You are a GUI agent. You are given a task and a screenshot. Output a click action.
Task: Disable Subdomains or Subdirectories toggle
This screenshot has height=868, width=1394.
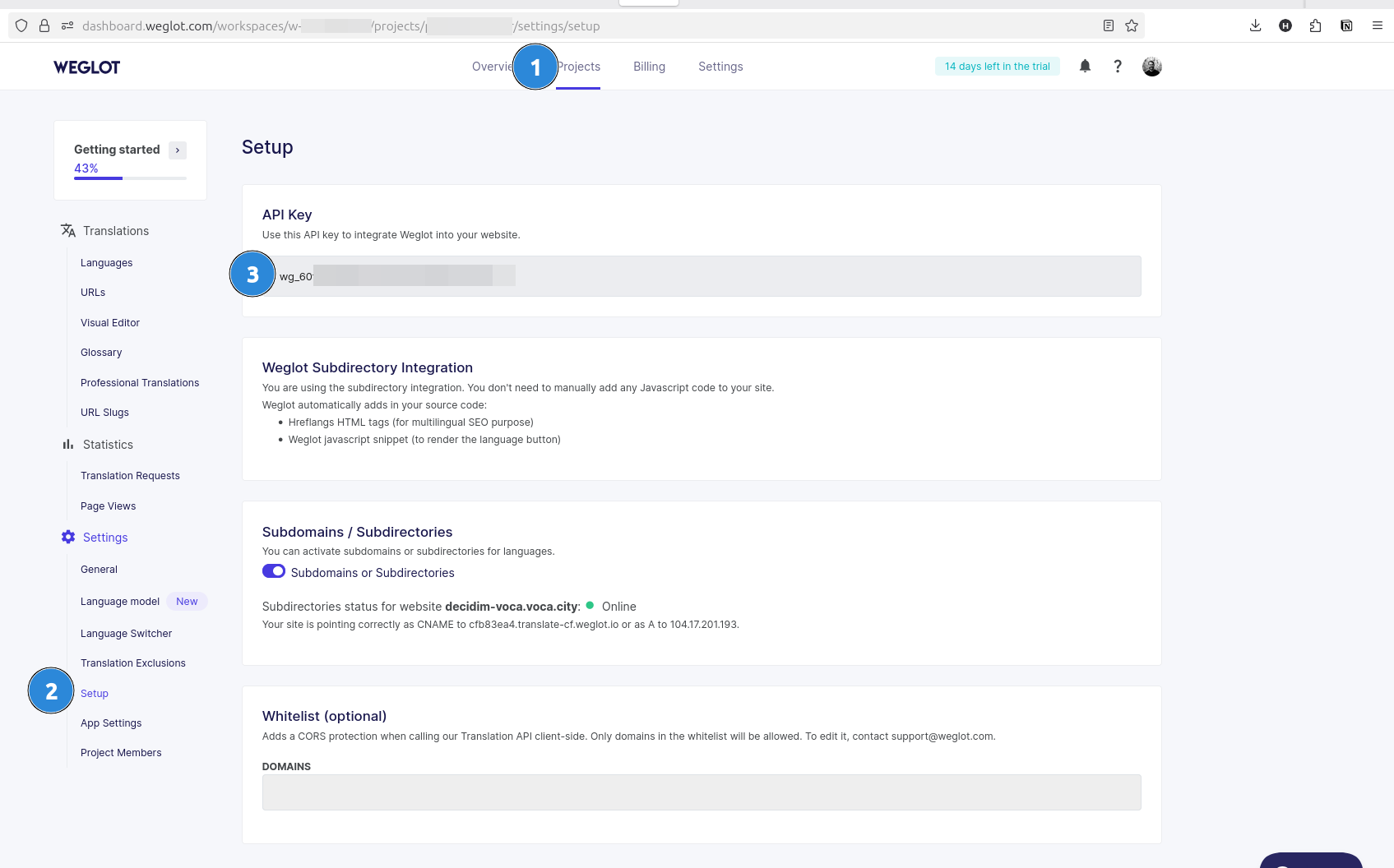click(274, 571)
